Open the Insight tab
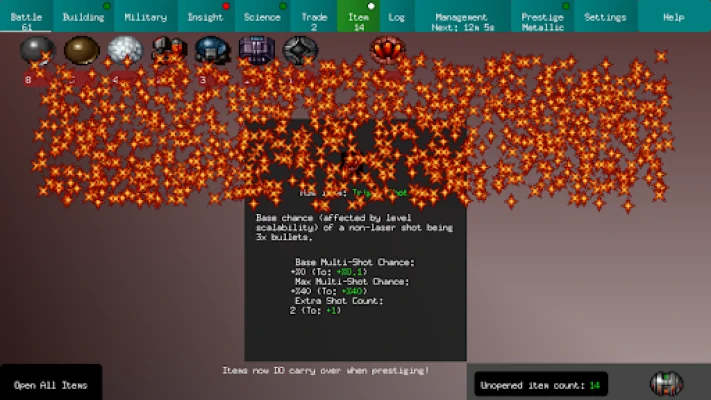 click(204, 16)
